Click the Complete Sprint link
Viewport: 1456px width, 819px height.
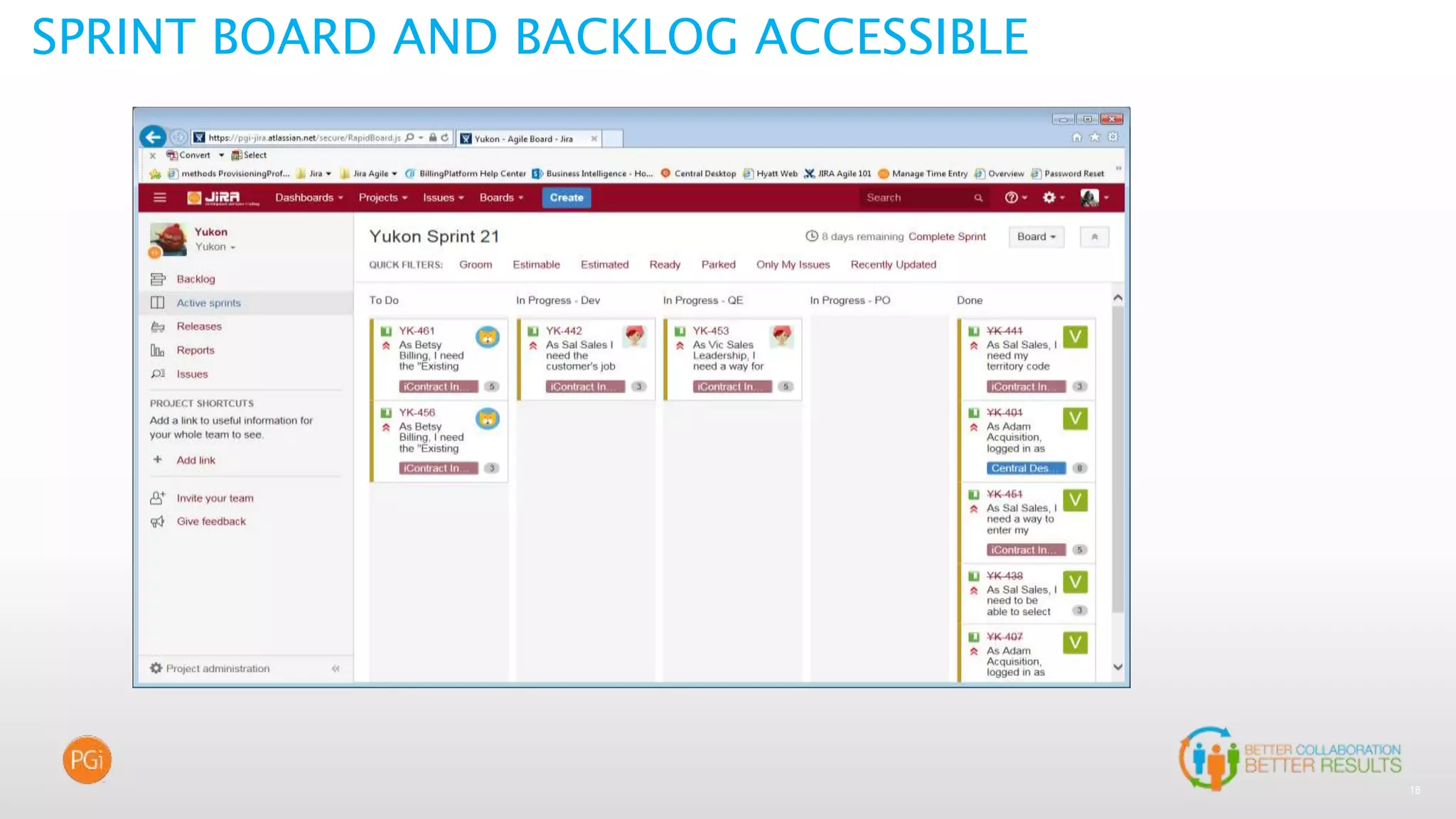[x=947, y=237]
